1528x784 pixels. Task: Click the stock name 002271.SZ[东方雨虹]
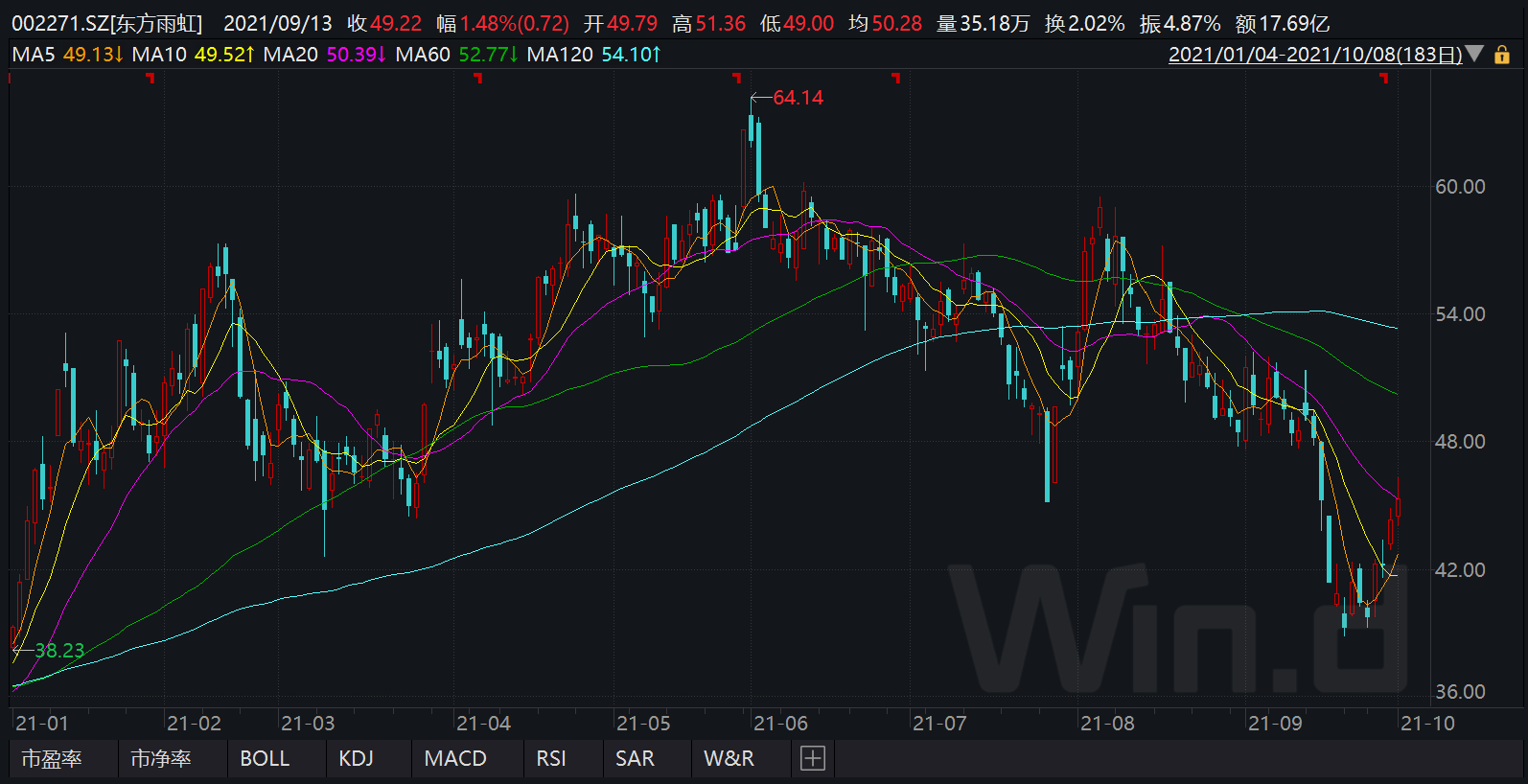[x=107, y=23]
